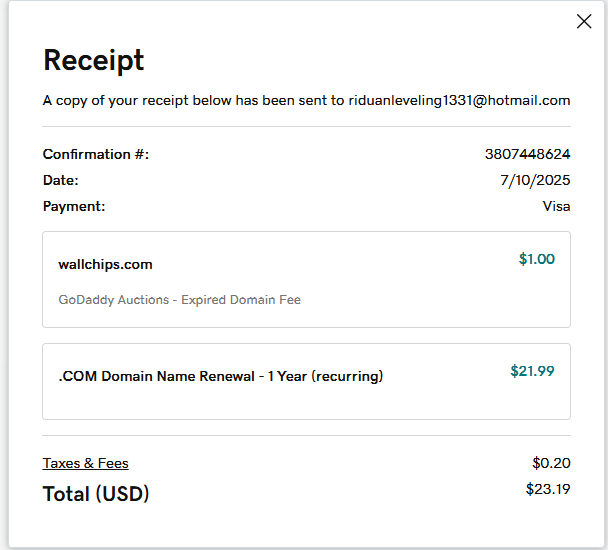This screenshot has width=608, height=550.
Task: Select the wallchips.com domain name
Action: (105, 264)
